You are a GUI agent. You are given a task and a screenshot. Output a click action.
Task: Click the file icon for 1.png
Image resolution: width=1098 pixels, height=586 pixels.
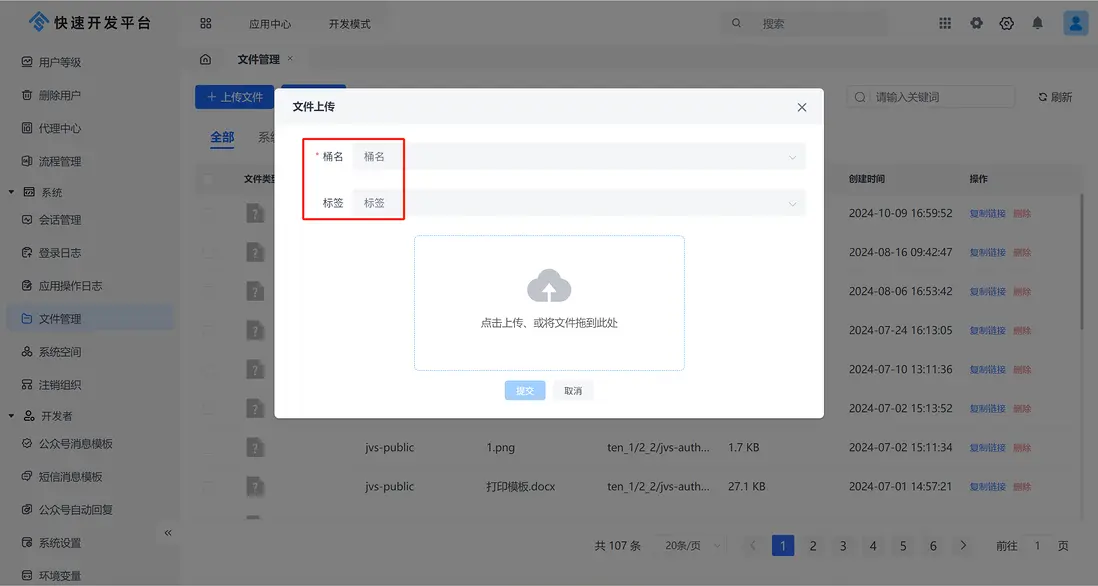point(255,447)
